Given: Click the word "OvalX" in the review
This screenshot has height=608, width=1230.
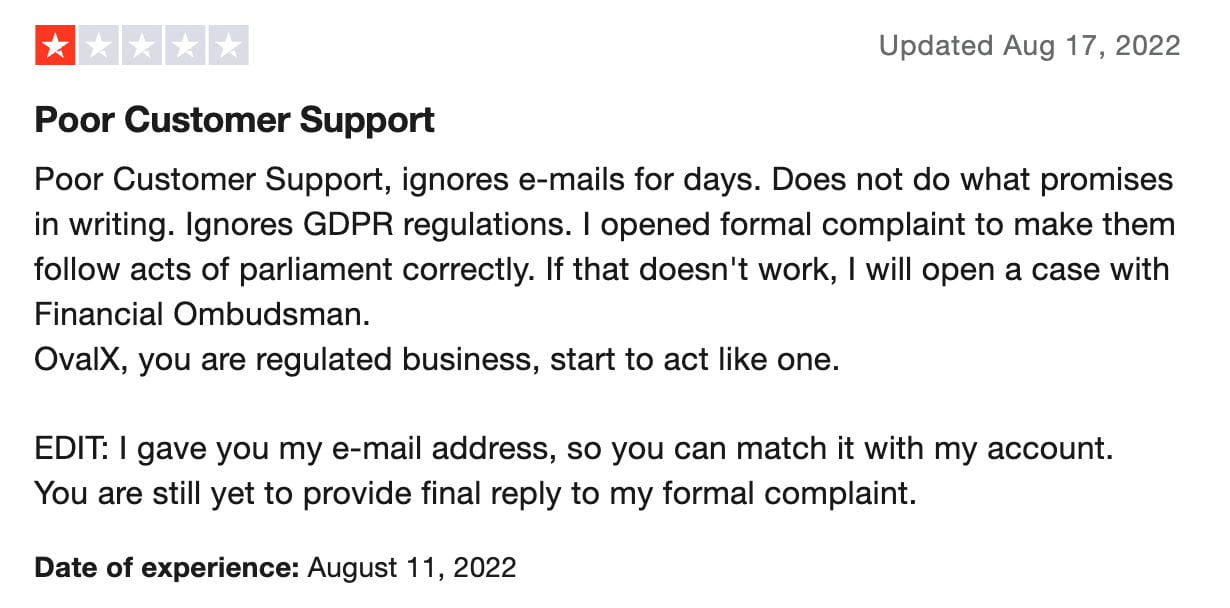Looking at the screenshot, I should (80, 360).
